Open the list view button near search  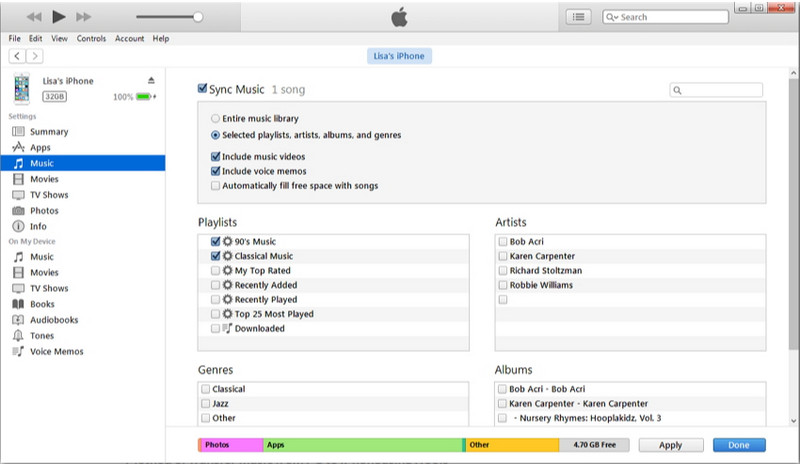click(x=578, y=17)
